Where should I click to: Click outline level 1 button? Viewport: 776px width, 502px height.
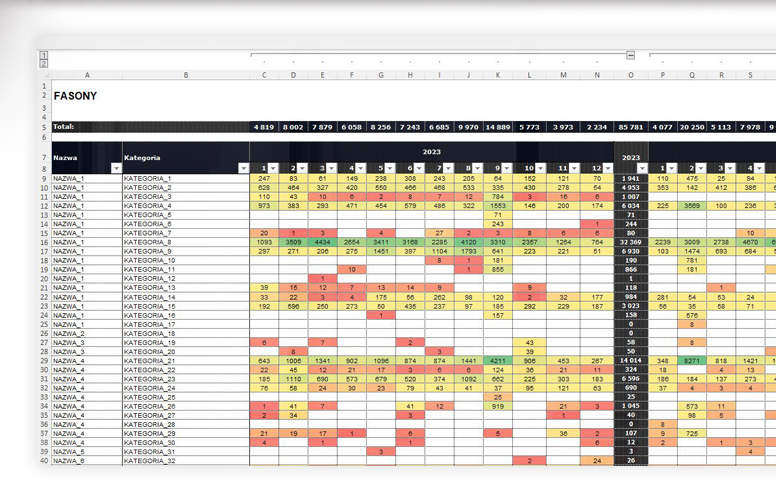44,55
